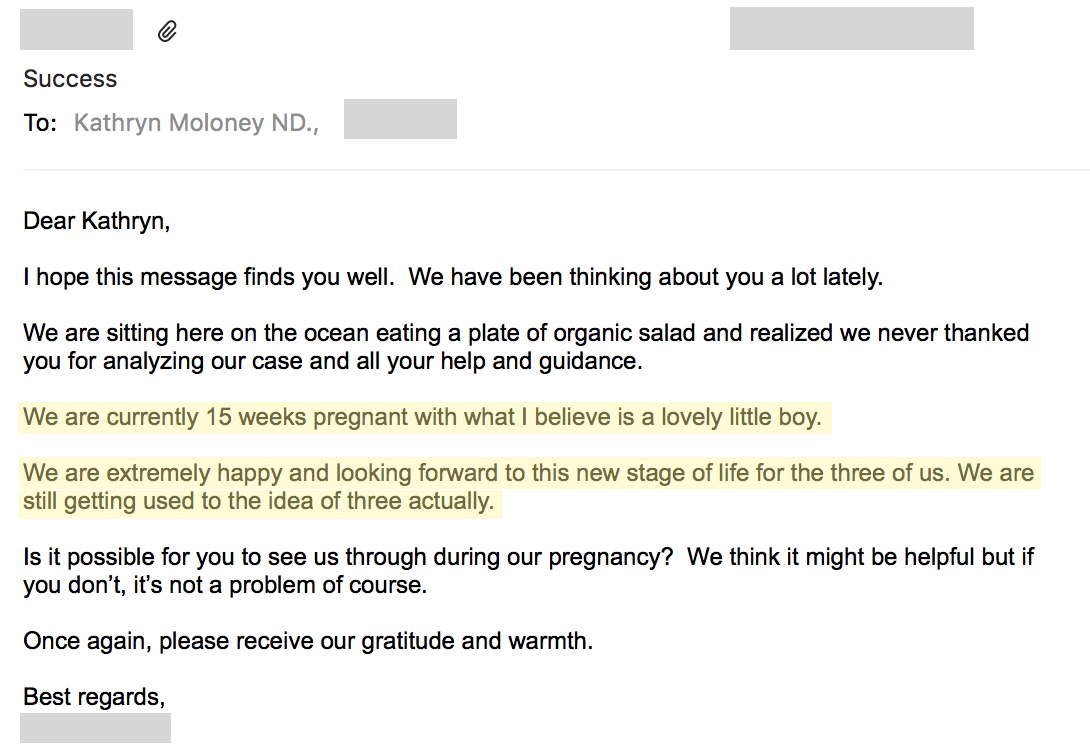This screenshot has width=1090, height=752.
Task: Click the header divider line
Action: coord(556,170)
